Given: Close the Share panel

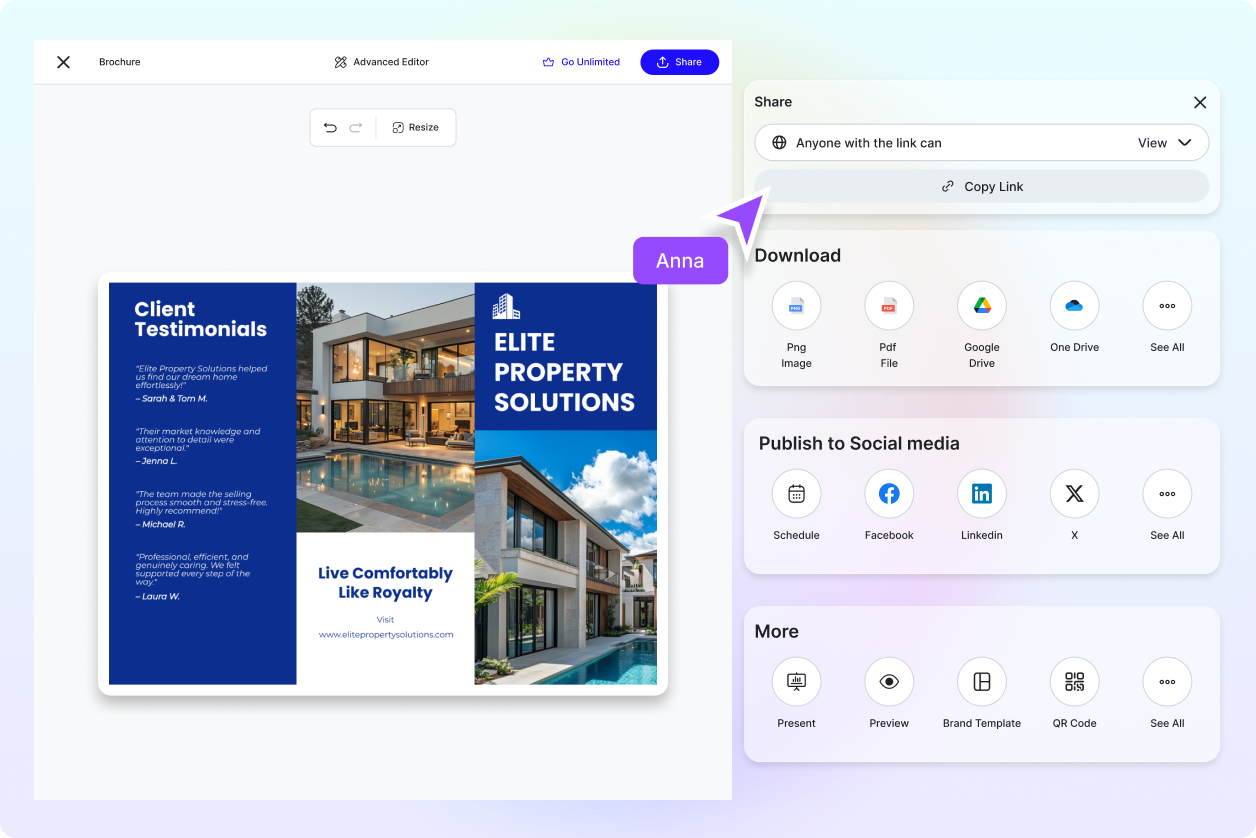Looking at the screenshot, I should [x=1200, y=102].
